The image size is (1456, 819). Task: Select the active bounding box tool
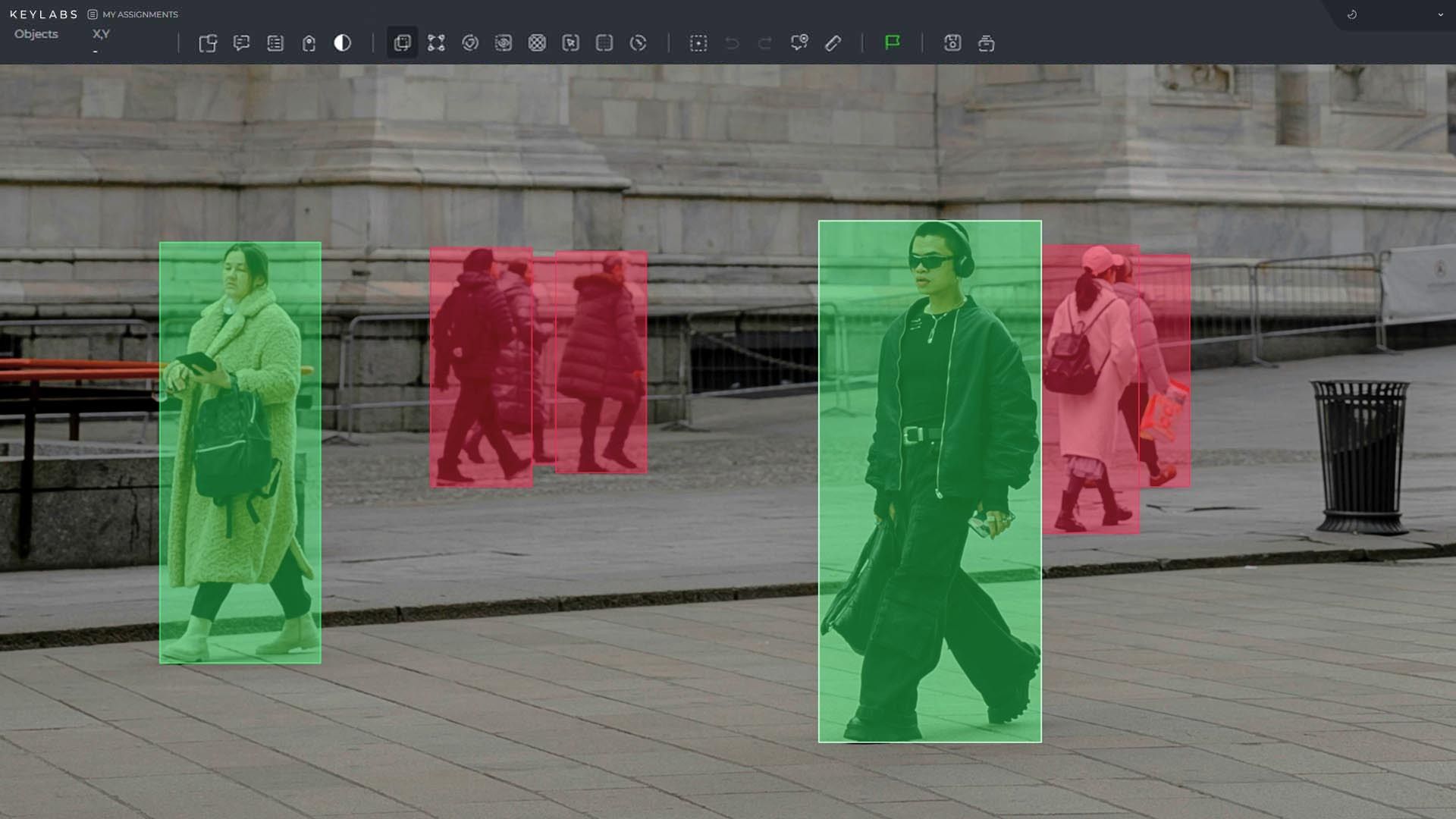click(x=401, y=43)
